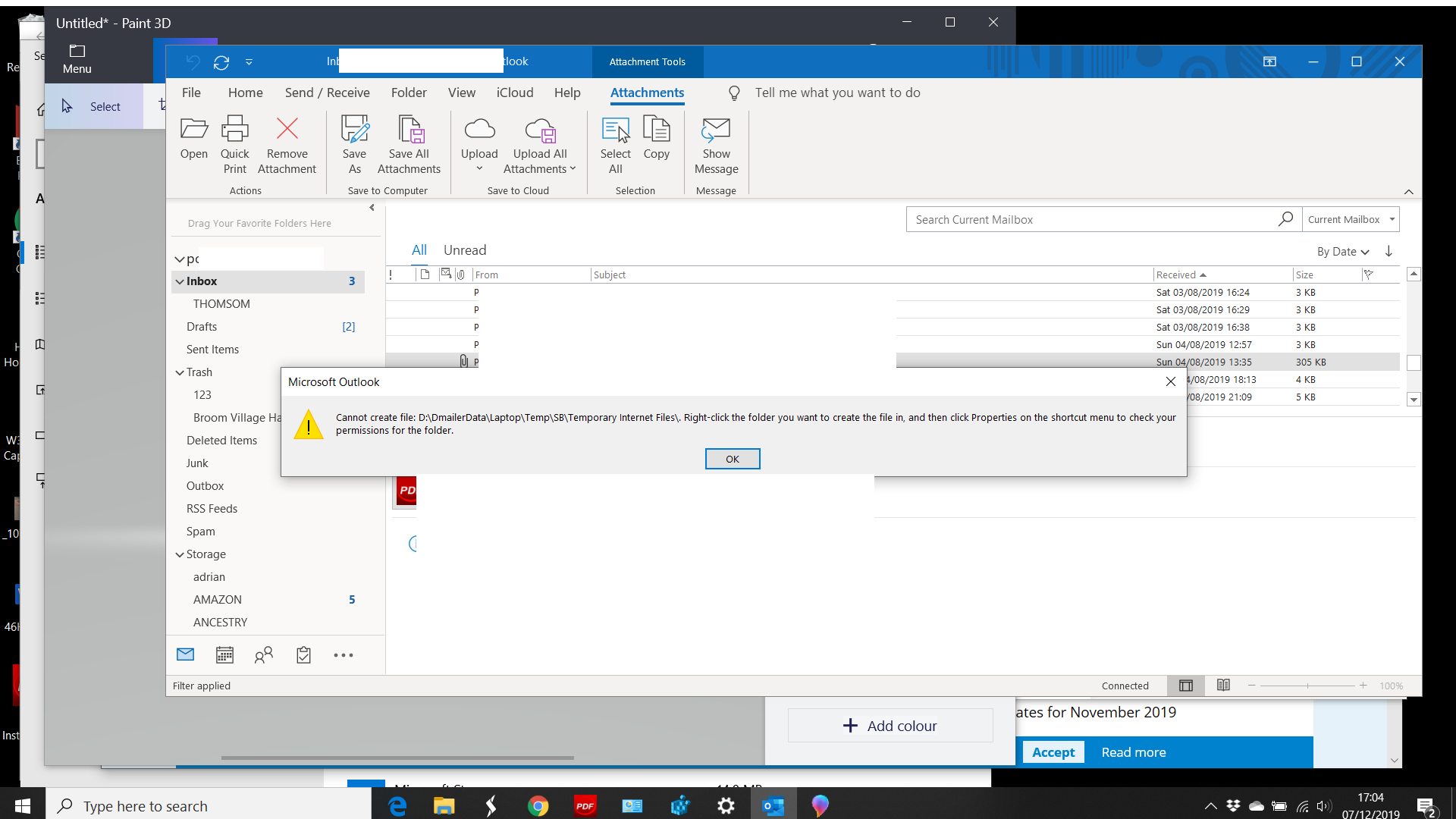Collapse the Storage folder tree
This screenshot has height=819, width=1456.
[x=180, y=554]
